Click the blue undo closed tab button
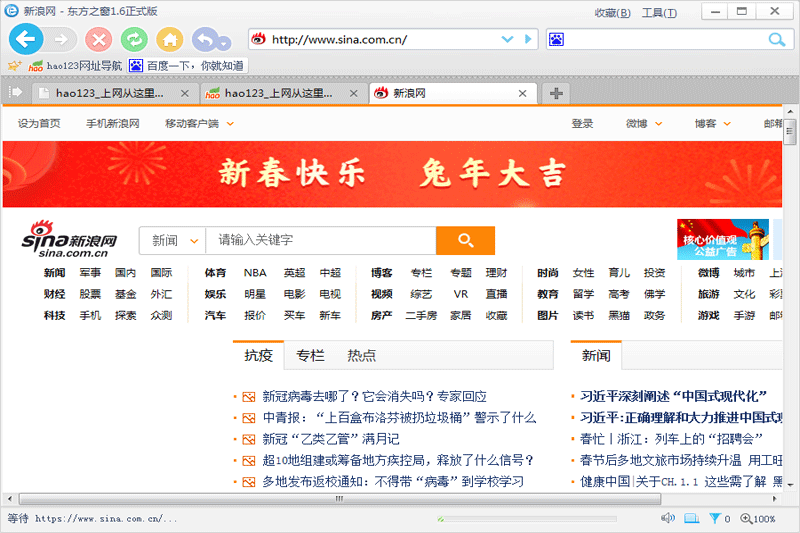This screenshot has height=533, width=800. pyautogui.click(x=205, y=39)
